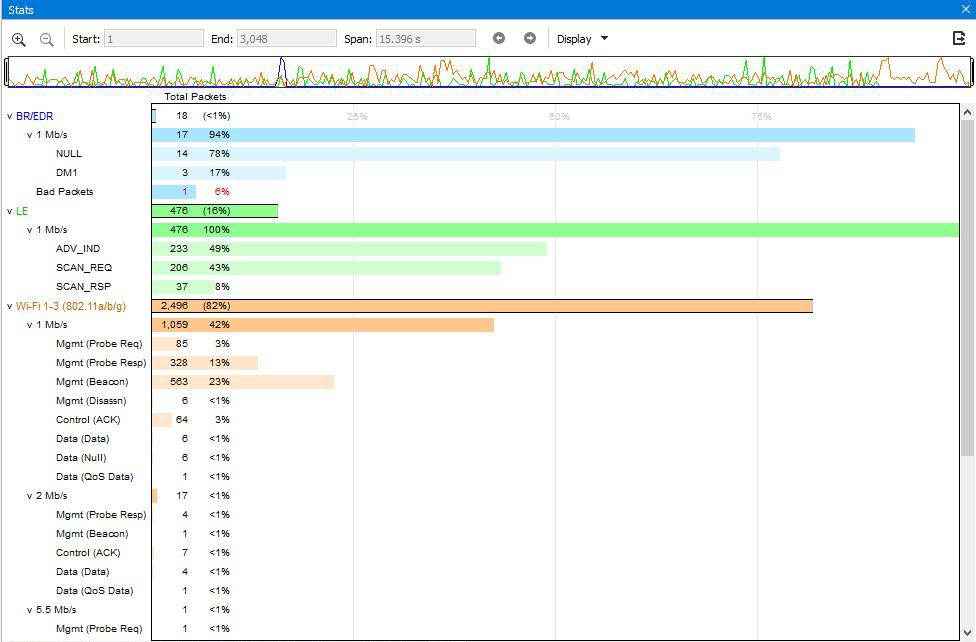Select the ADV_IND row
976x642 pixels.
[78, 248]
